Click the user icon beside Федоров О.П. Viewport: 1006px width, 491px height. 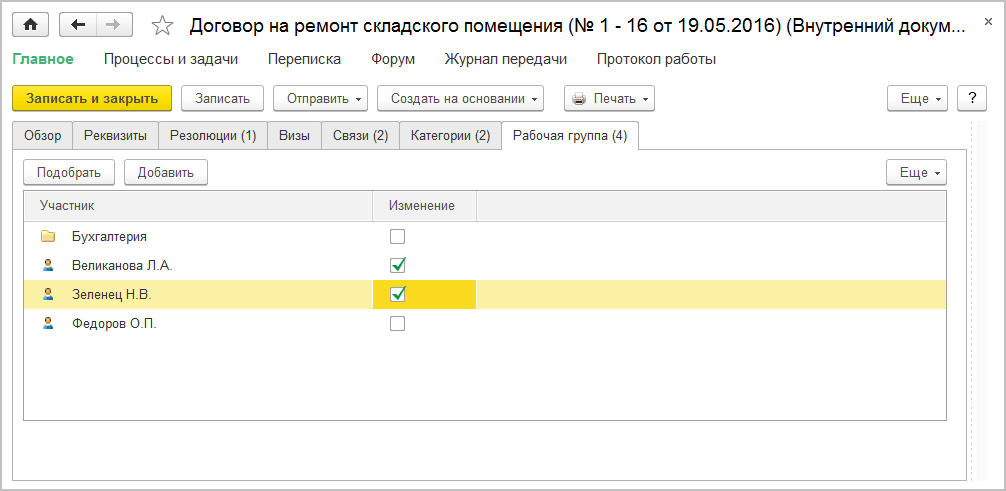coord(48,324)
